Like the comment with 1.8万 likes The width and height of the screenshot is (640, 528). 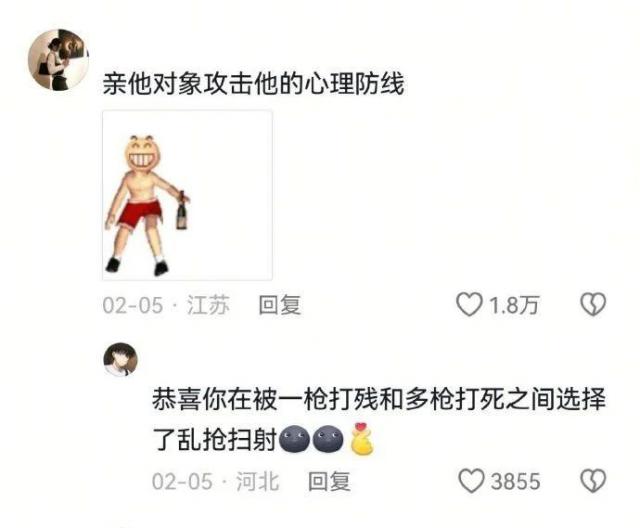(469, 305)
